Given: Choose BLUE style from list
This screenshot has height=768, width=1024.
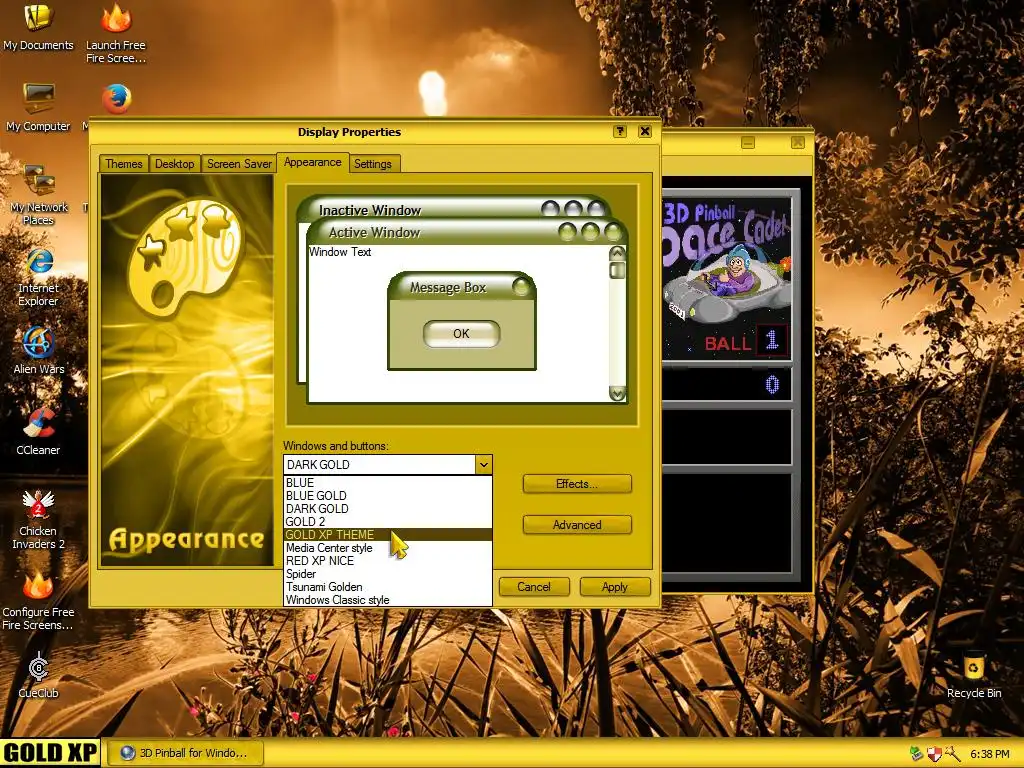Looking at the screenshot, I should click(387, 483).
